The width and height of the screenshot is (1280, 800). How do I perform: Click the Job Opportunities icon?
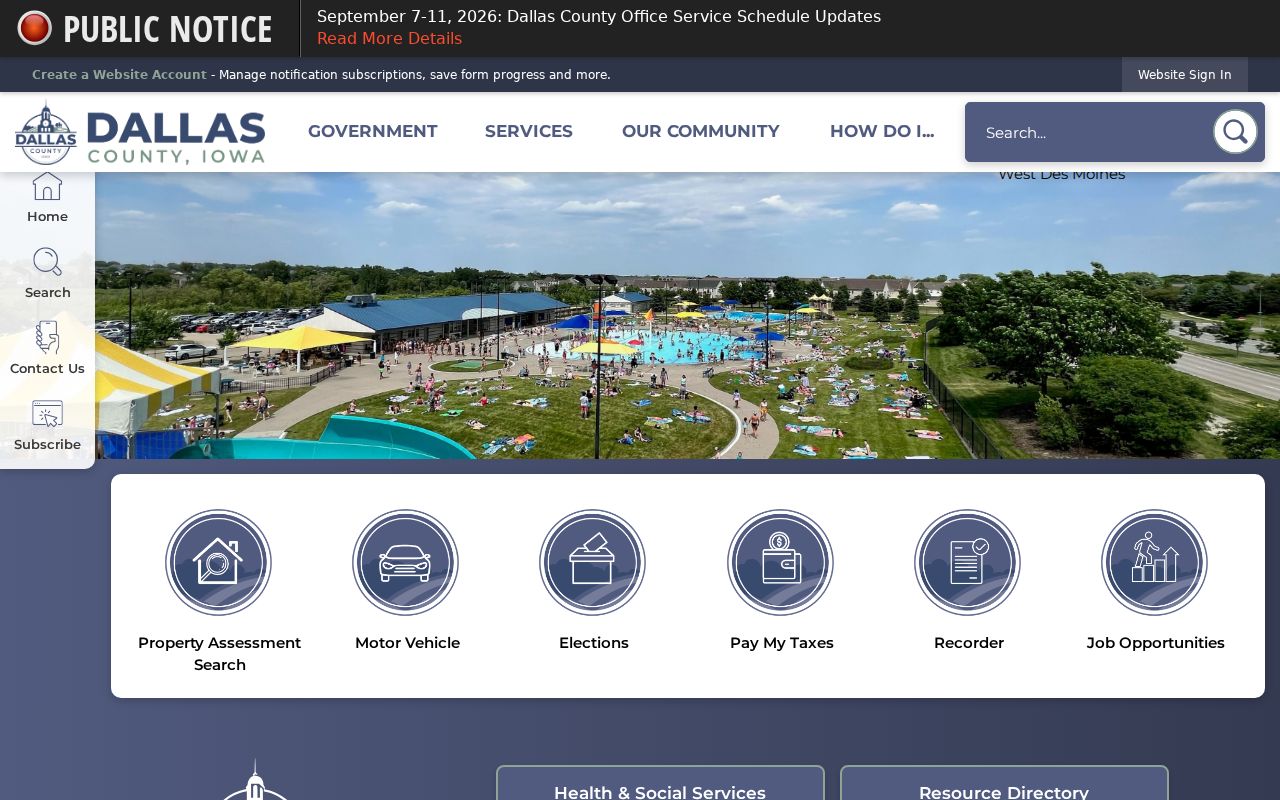1154,562
